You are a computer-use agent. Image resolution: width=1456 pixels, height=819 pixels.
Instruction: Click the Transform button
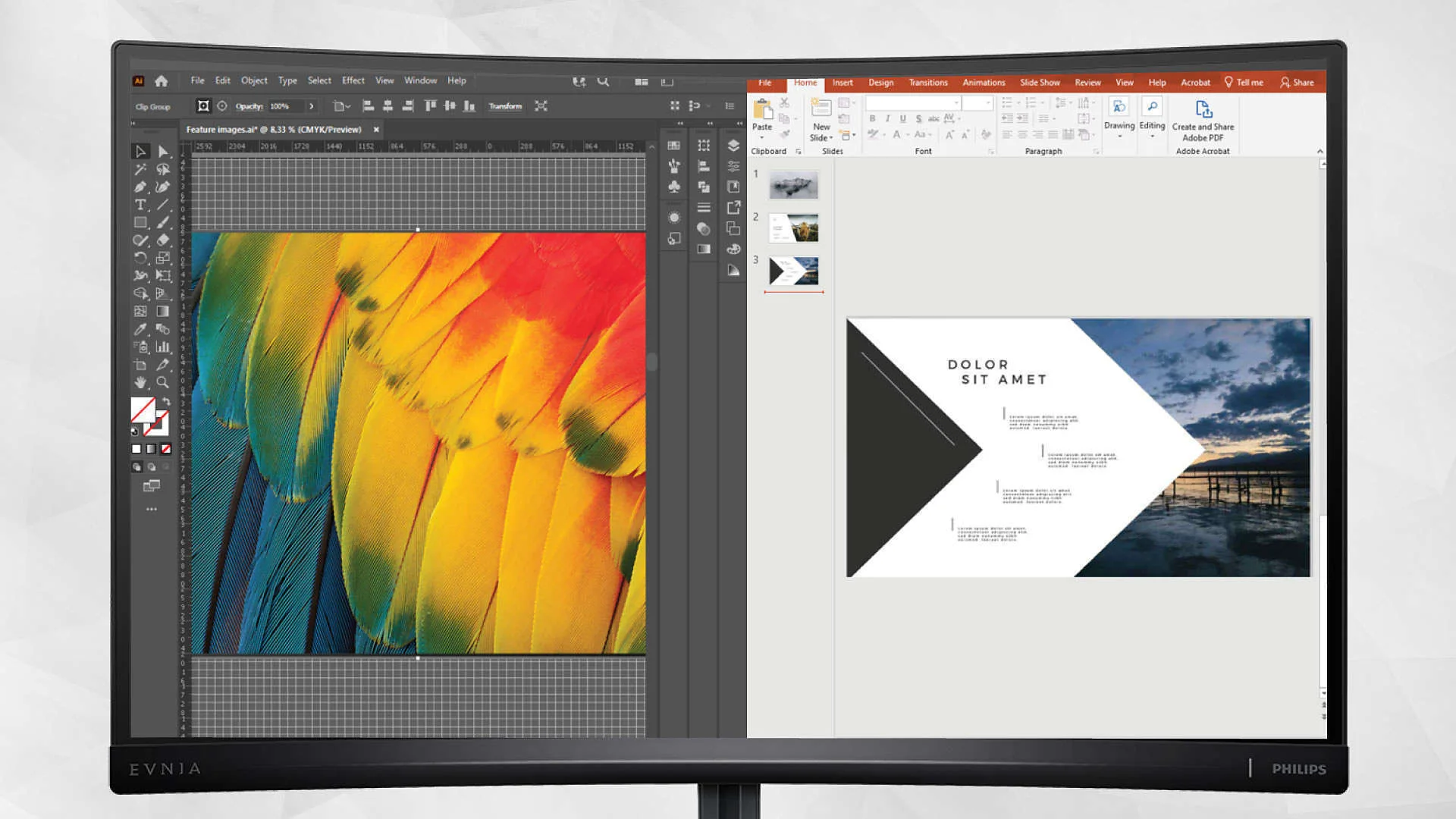505,106
